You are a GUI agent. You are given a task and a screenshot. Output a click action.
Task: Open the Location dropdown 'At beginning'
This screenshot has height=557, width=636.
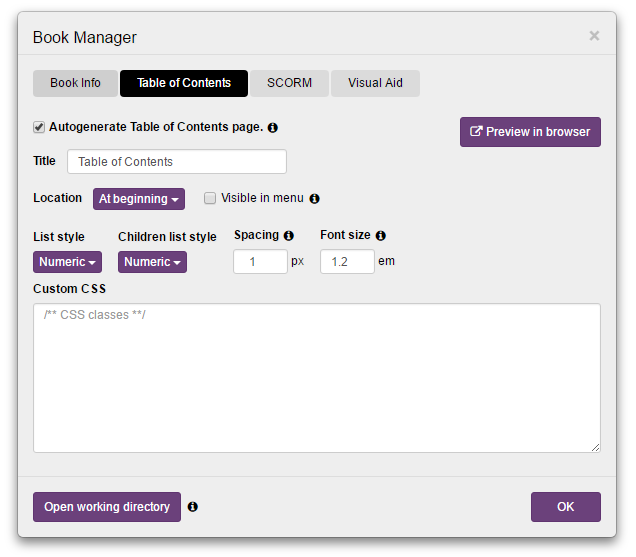coord(139,199)
